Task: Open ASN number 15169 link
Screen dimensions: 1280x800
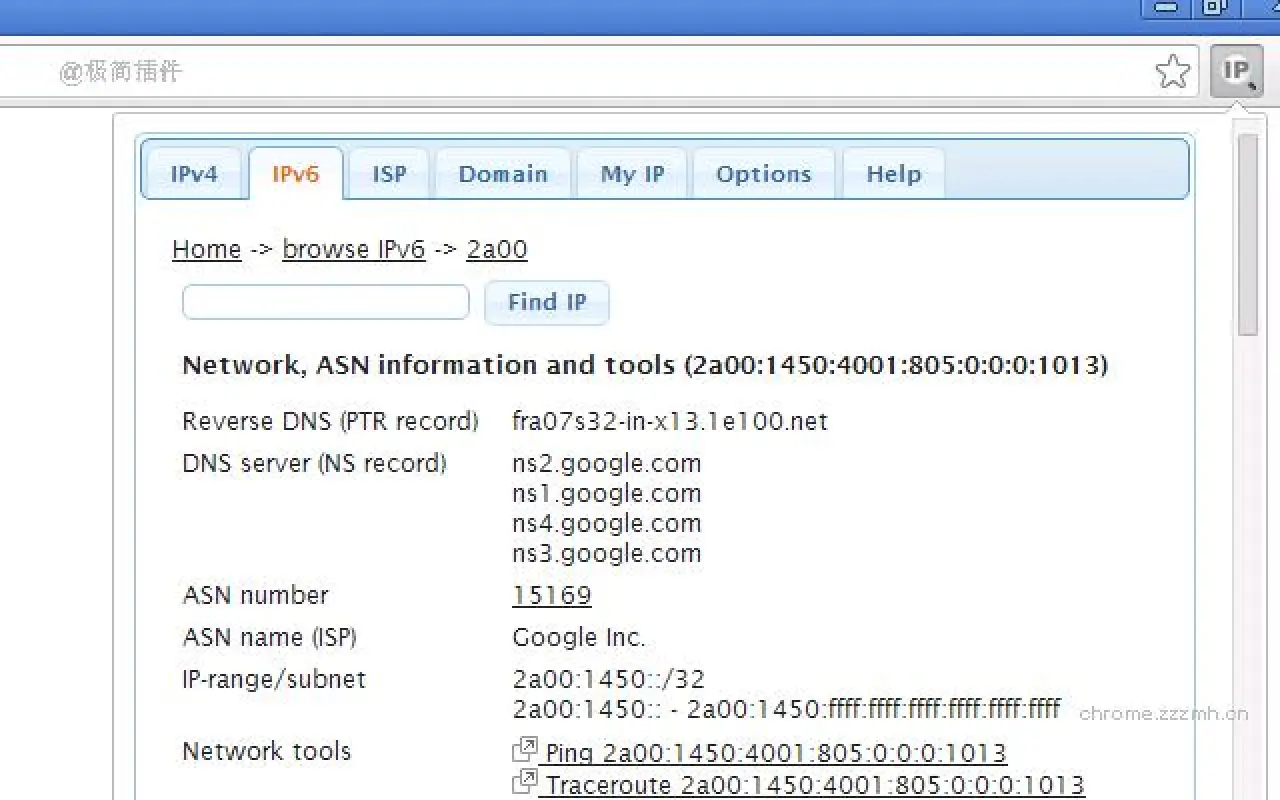Action: [x=552, y=595]
